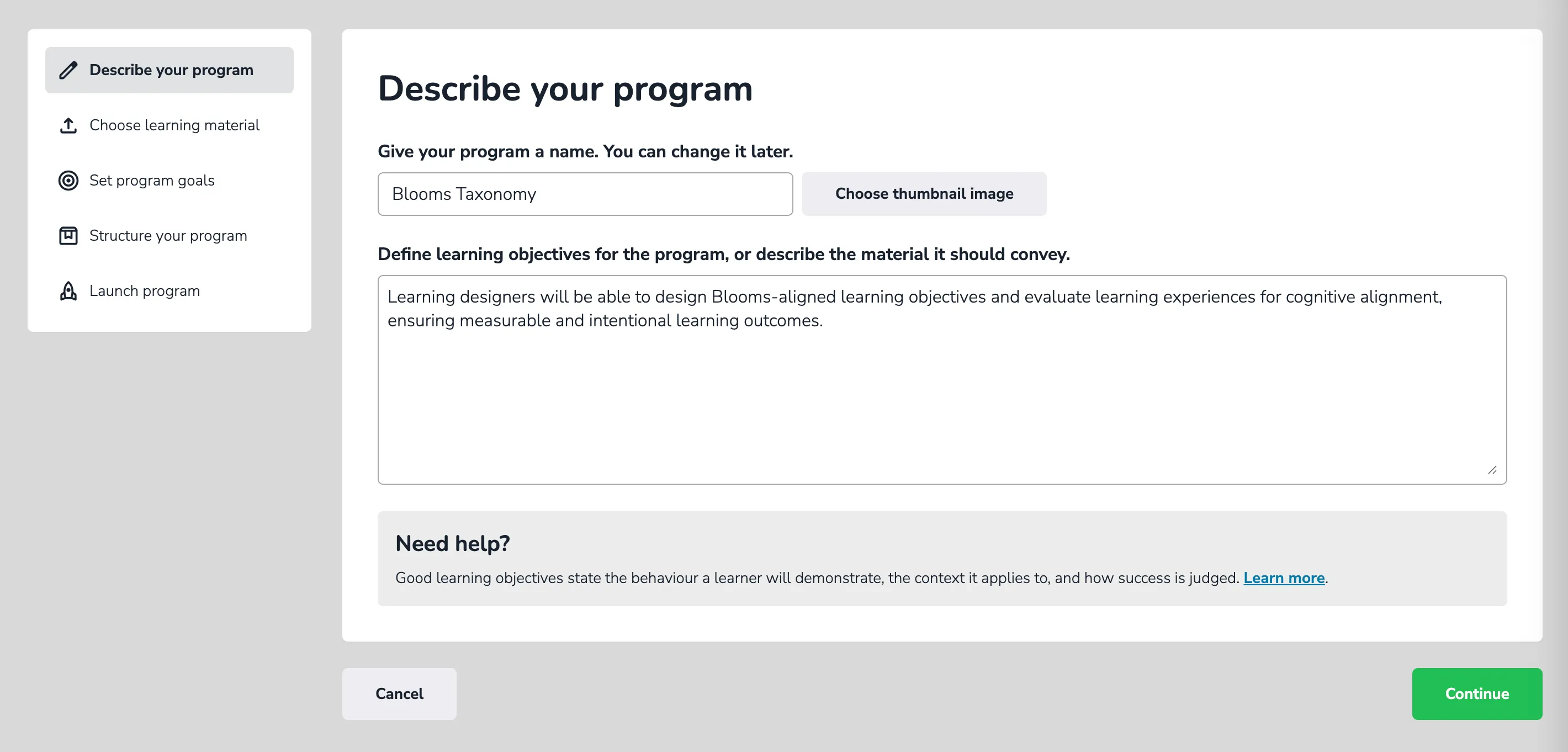
Task: Click the upload icon for Choose learning material
Action: [68, 125]
